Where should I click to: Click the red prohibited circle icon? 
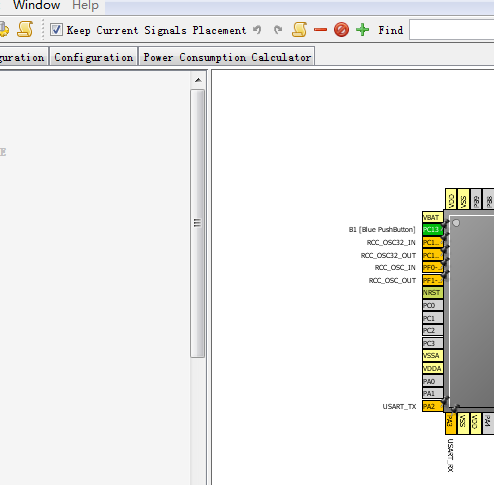click(x=341, y=30)
